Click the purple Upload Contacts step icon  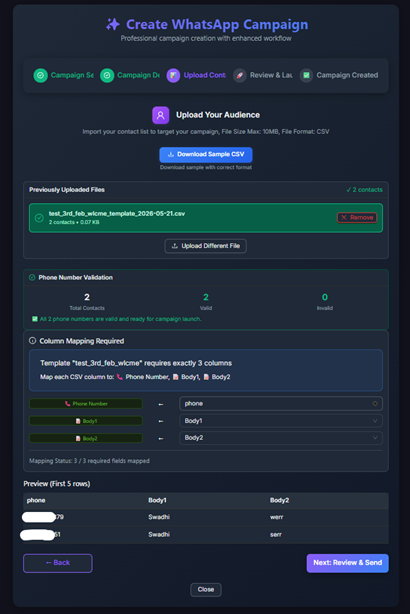click(x=173, y=75)
